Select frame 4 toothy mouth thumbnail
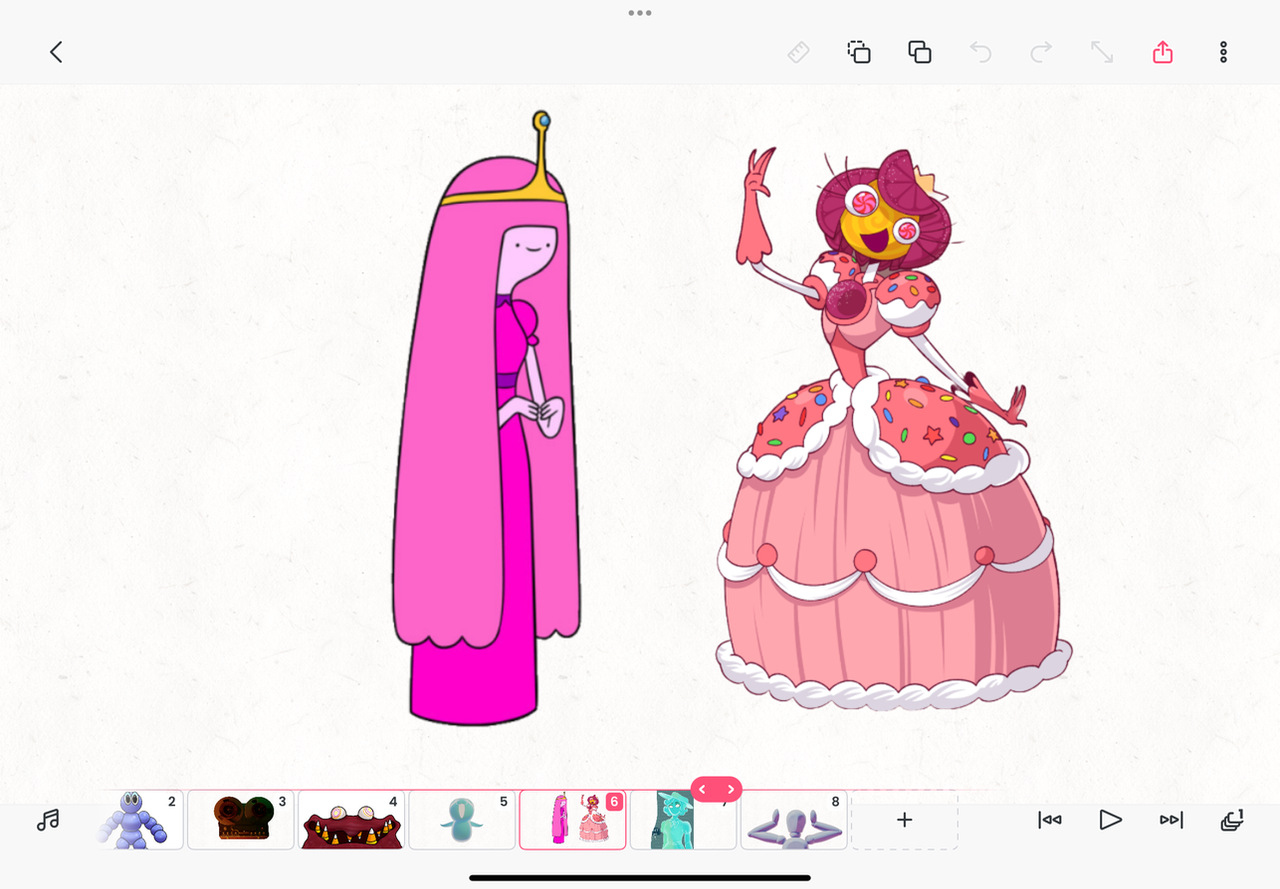The image size is (1280, 889). pos(352,820)
